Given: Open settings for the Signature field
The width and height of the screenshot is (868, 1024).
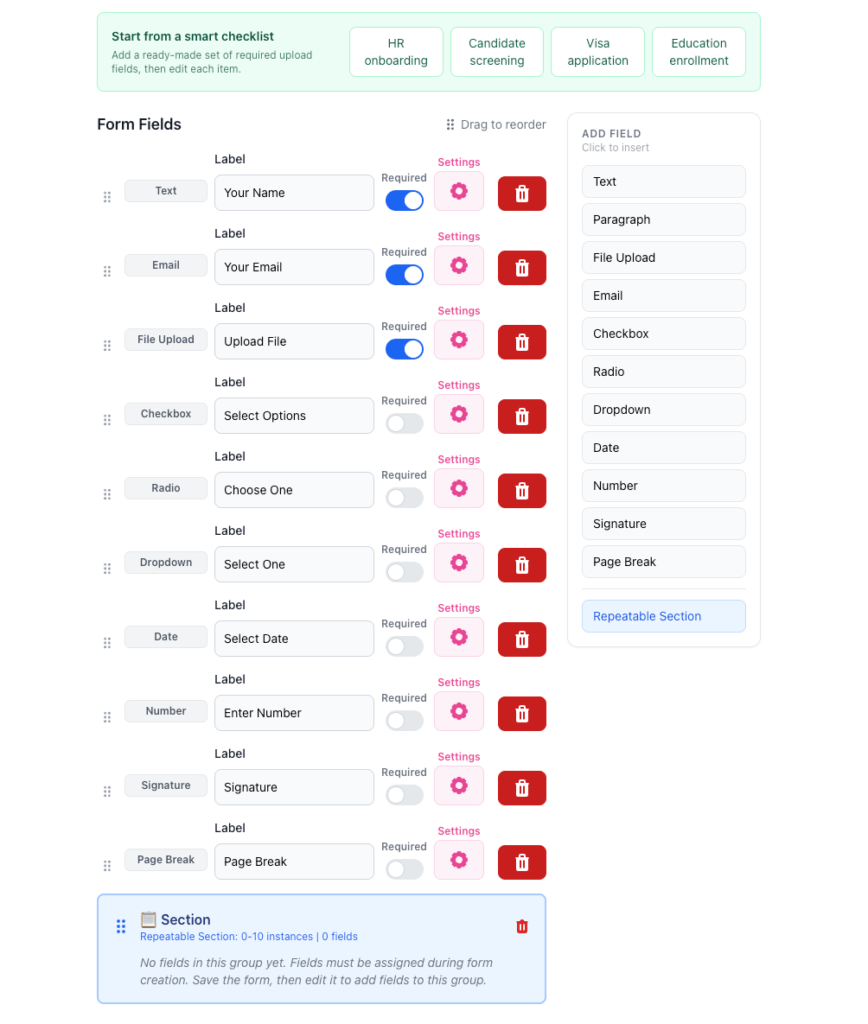Looking at the screenshot, I should pos(459,785).
